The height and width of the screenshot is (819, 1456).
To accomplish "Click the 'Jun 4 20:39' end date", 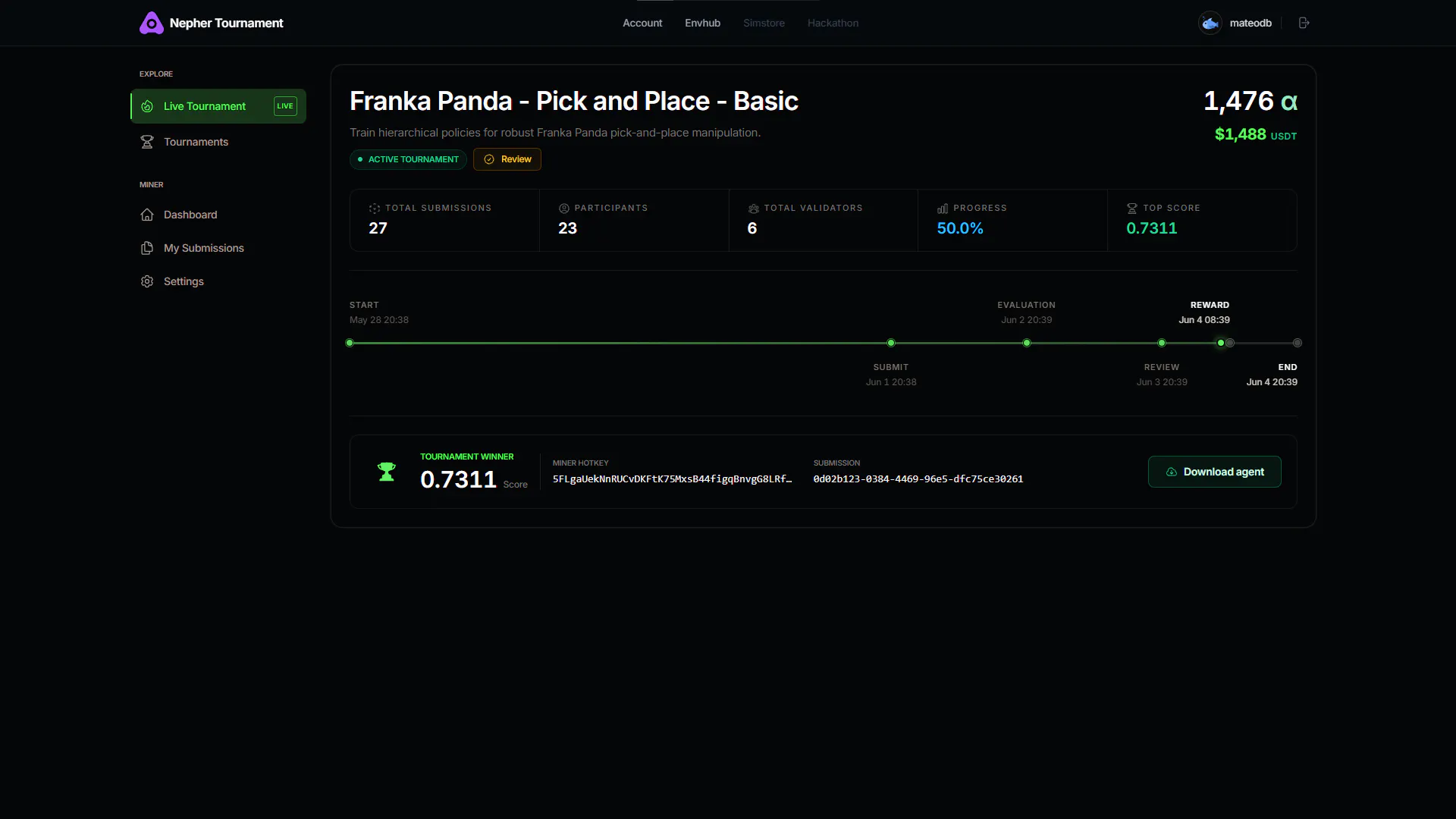I will 1272,382.
